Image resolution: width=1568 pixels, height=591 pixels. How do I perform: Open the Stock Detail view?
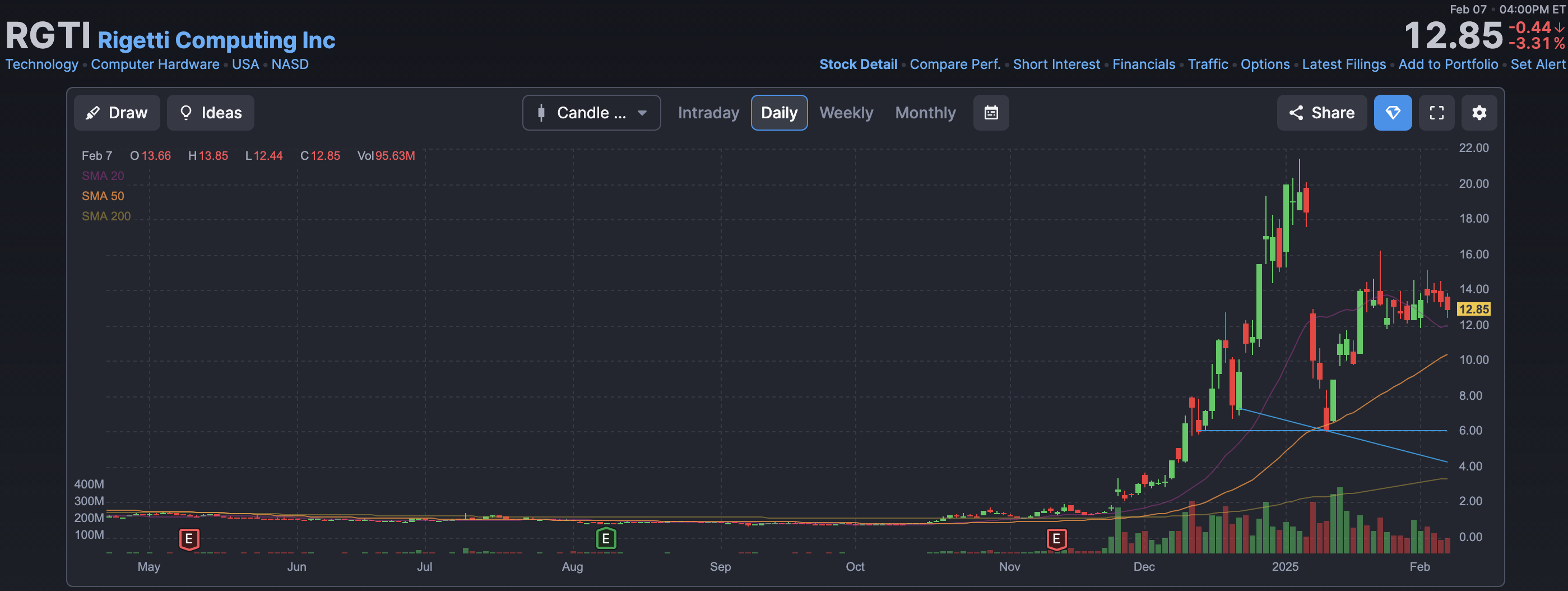coord(859,64)
